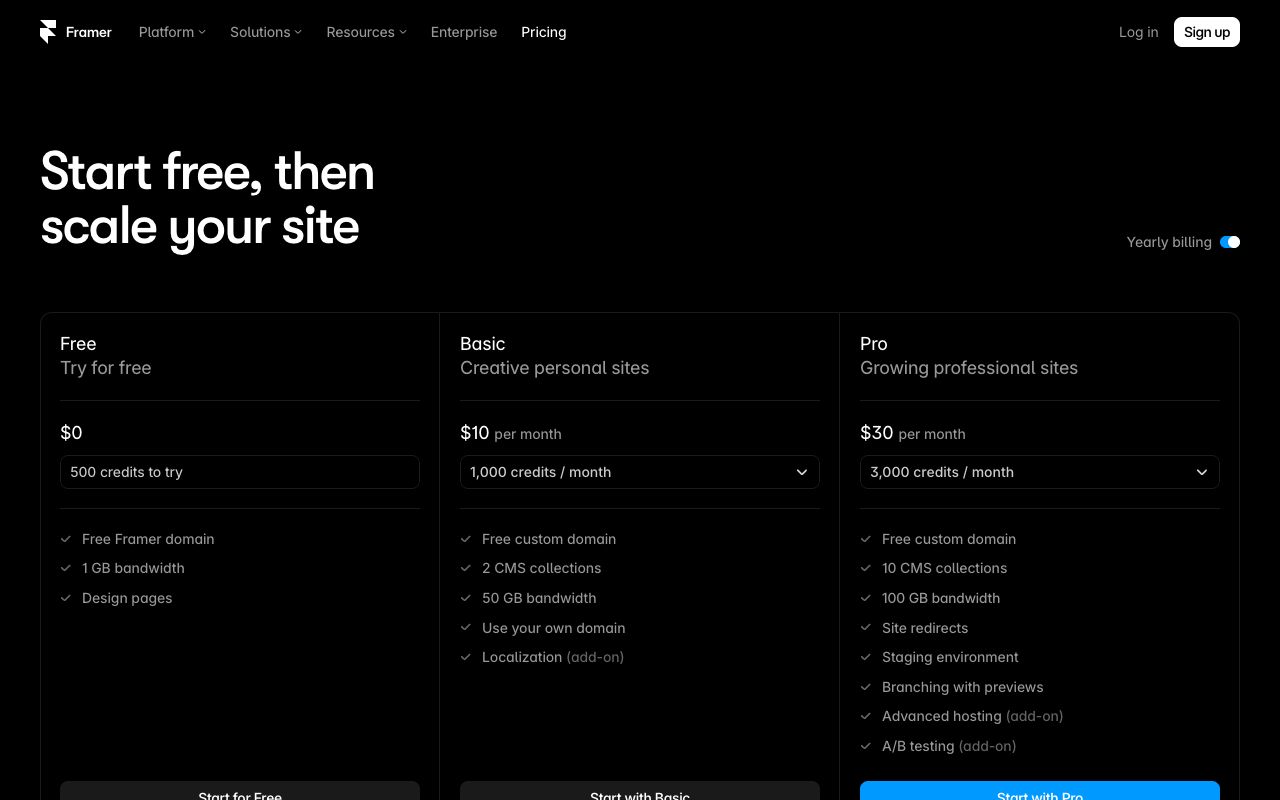Click the Sign up button
1280x800 pixels.
pos(1207,32)
